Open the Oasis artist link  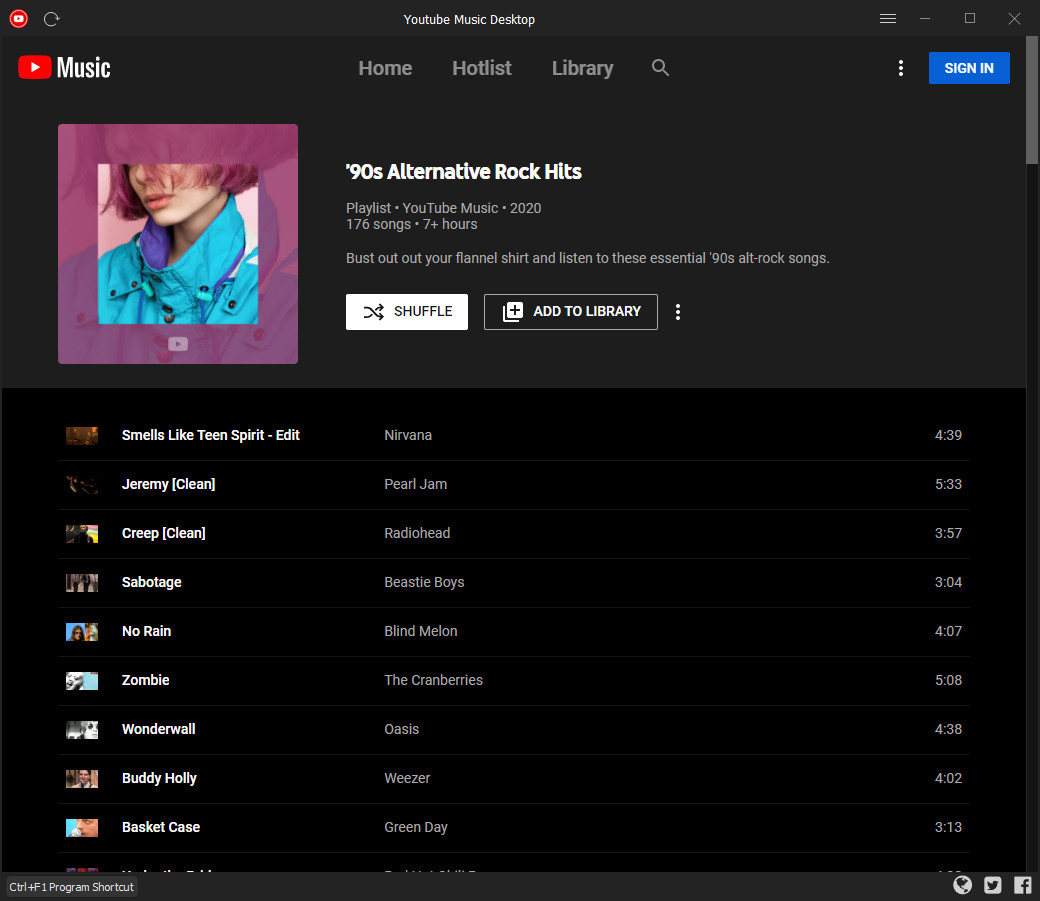401,730
